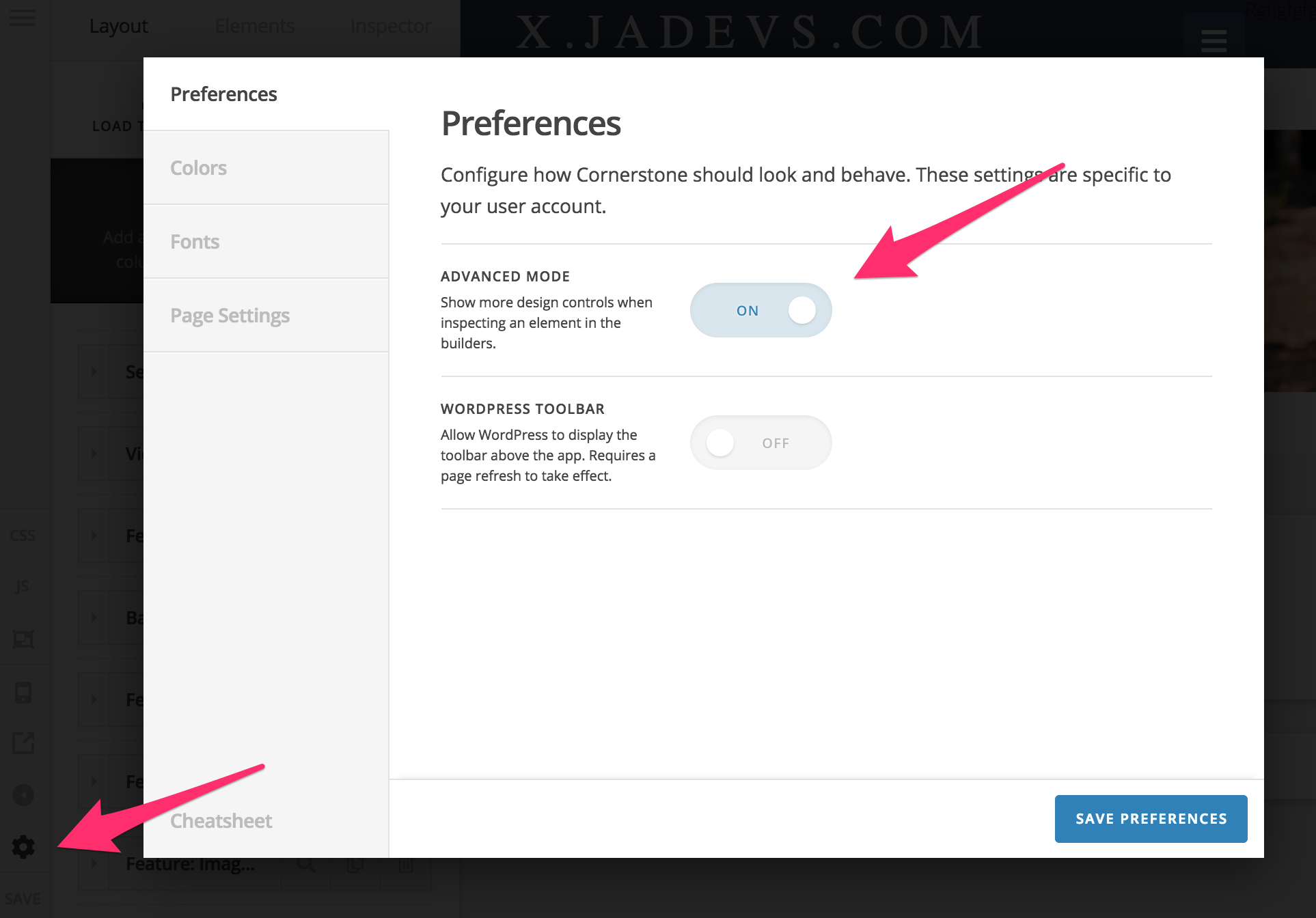
Task: Click the open-in-new-window icon
Action: tap(23, 743)
